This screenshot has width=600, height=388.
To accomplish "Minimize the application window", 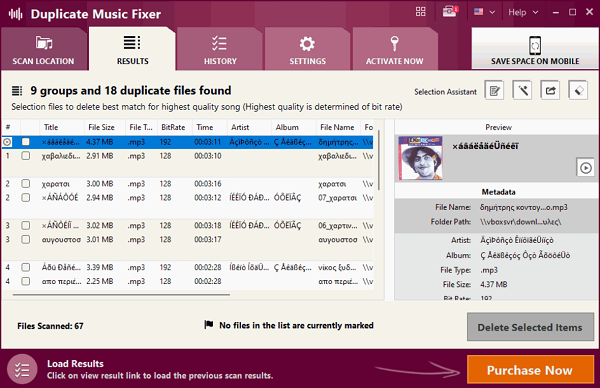I will coord(556,12).
